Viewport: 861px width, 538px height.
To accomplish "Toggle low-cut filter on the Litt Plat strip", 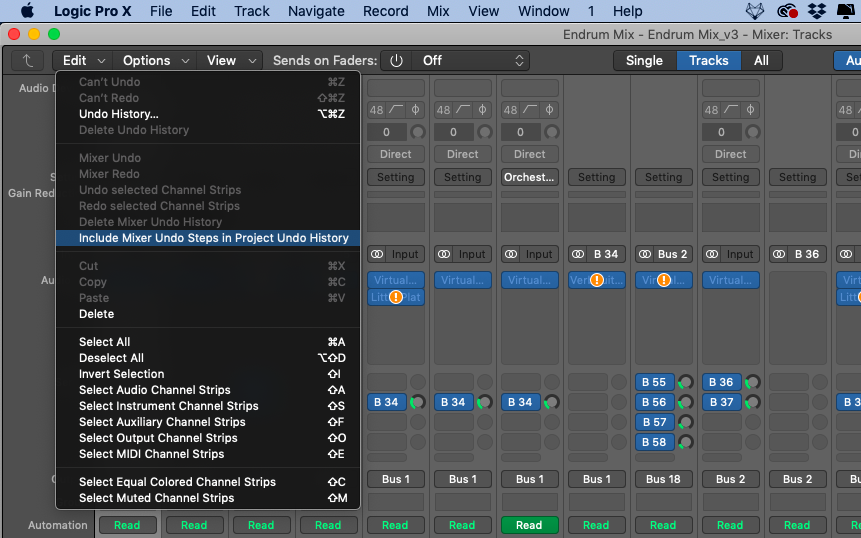I will pyautogui.click(x=396, y=110).
